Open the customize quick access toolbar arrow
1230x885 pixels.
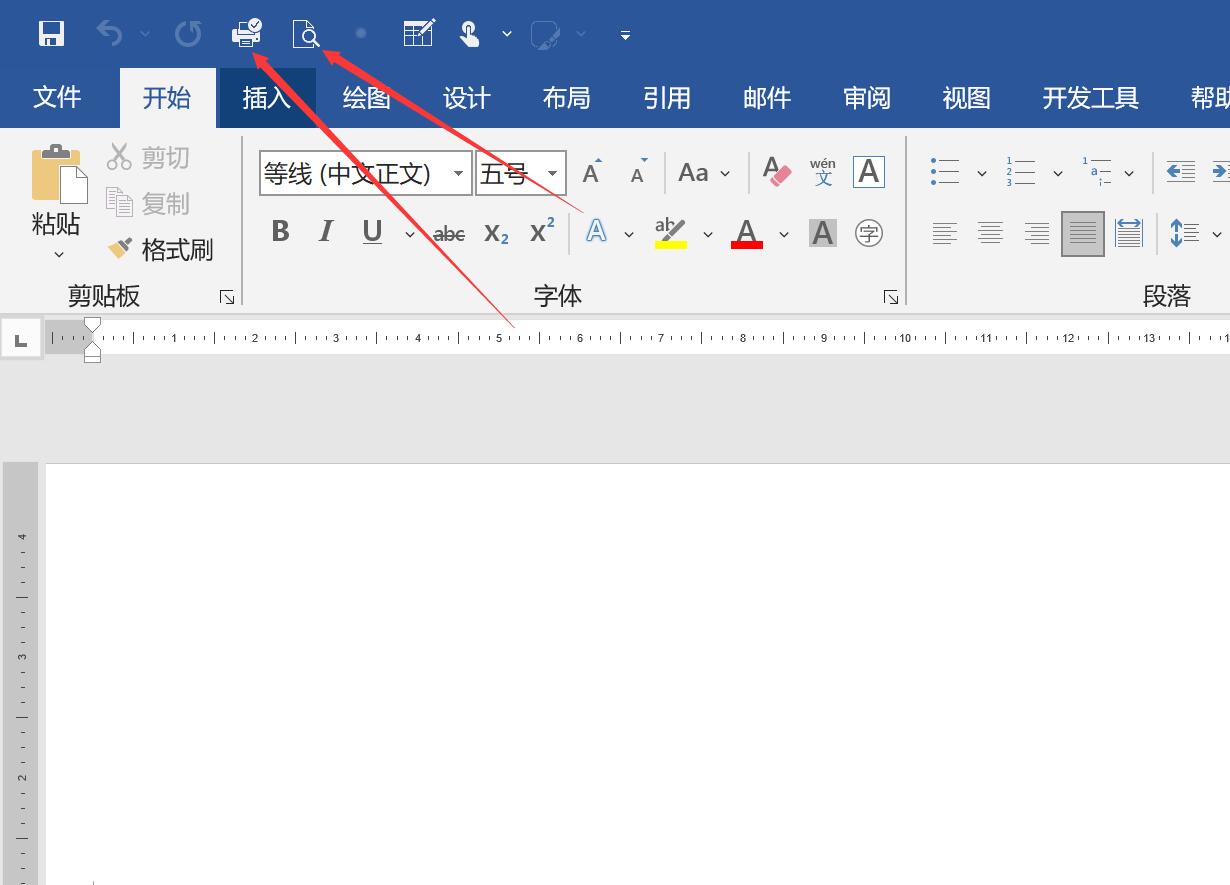click(625, 35)
